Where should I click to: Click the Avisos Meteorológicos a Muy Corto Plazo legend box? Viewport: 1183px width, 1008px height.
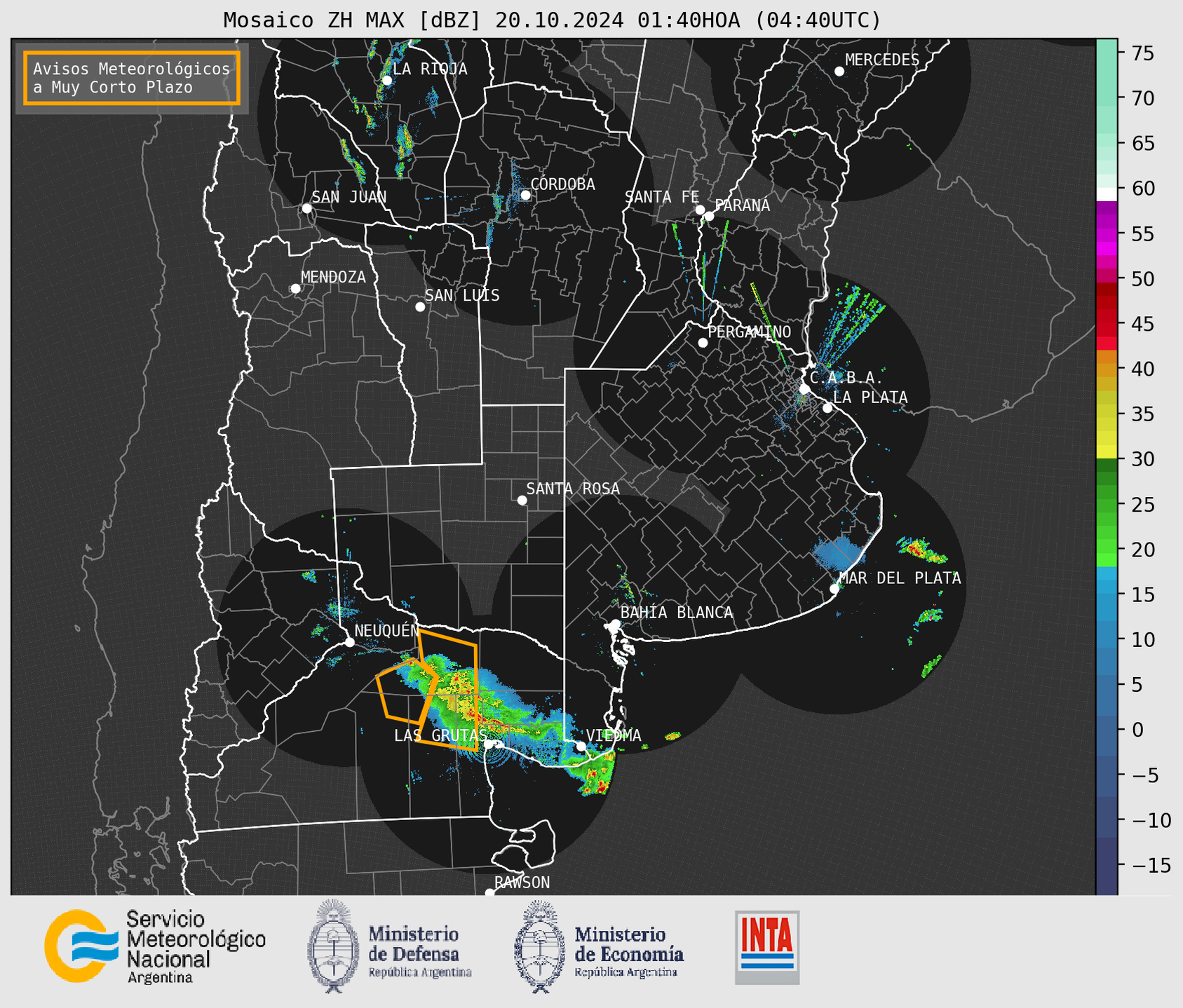tap(132, 77)
